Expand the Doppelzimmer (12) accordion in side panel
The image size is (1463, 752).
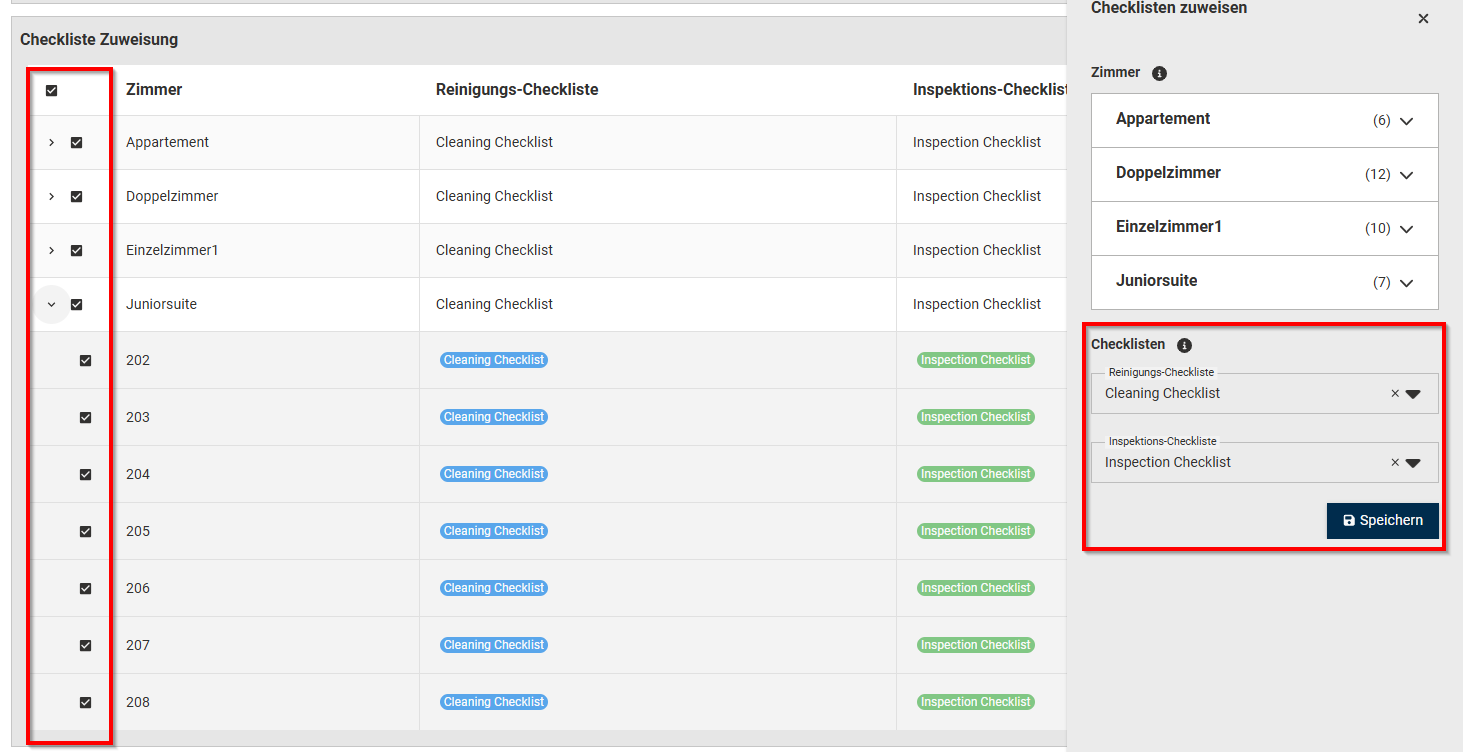tap(1264, 174)
